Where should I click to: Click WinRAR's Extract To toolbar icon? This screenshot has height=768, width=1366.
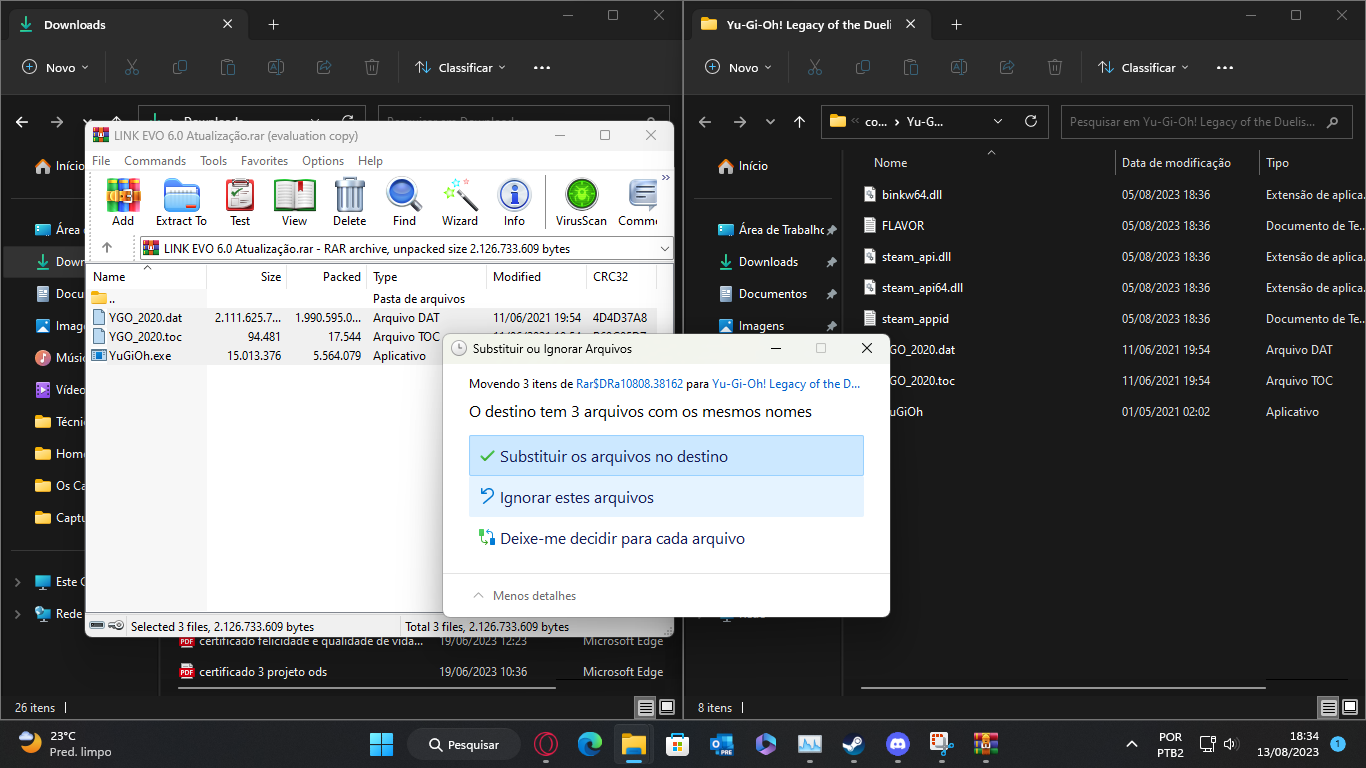[x=181, y=202]
